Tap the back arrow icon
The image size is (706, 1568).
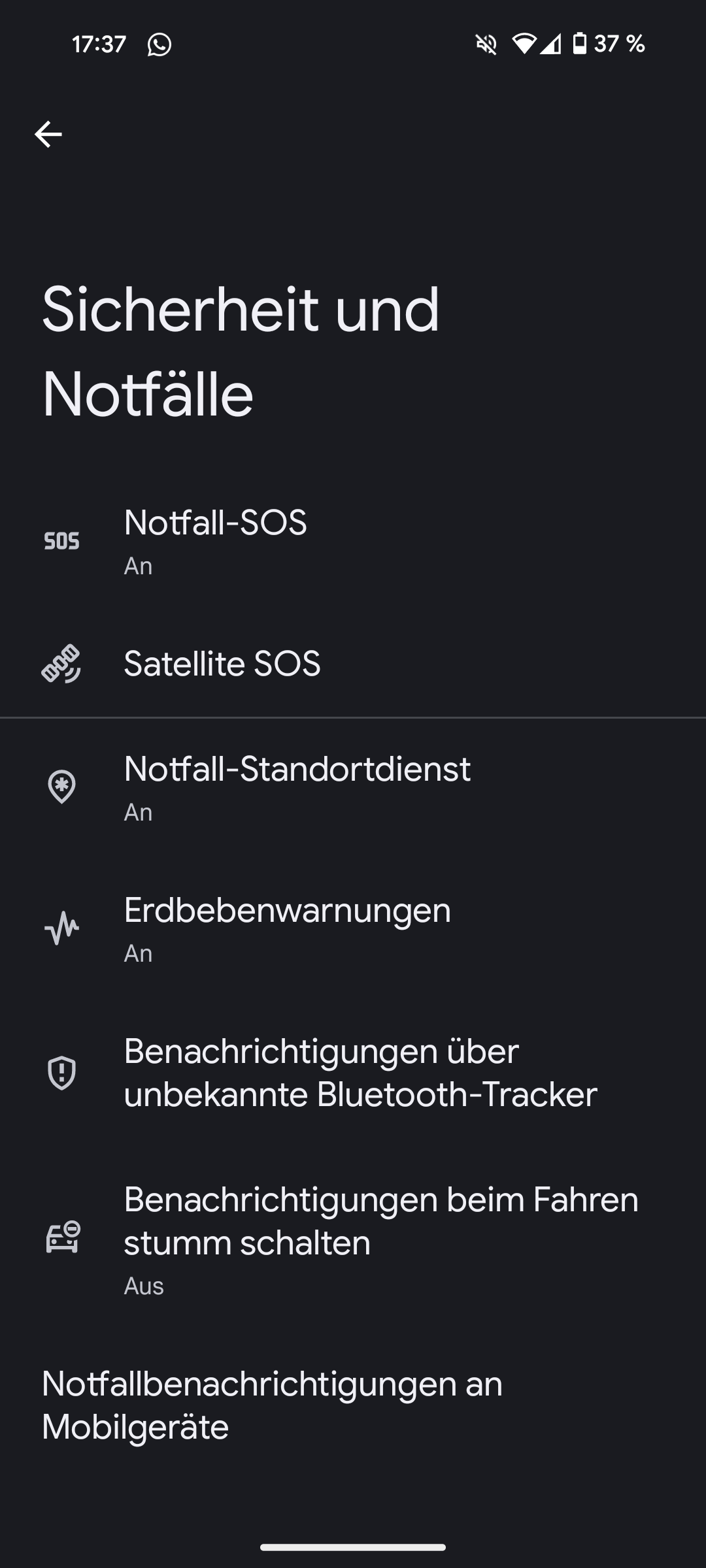(x=48, y=135)
